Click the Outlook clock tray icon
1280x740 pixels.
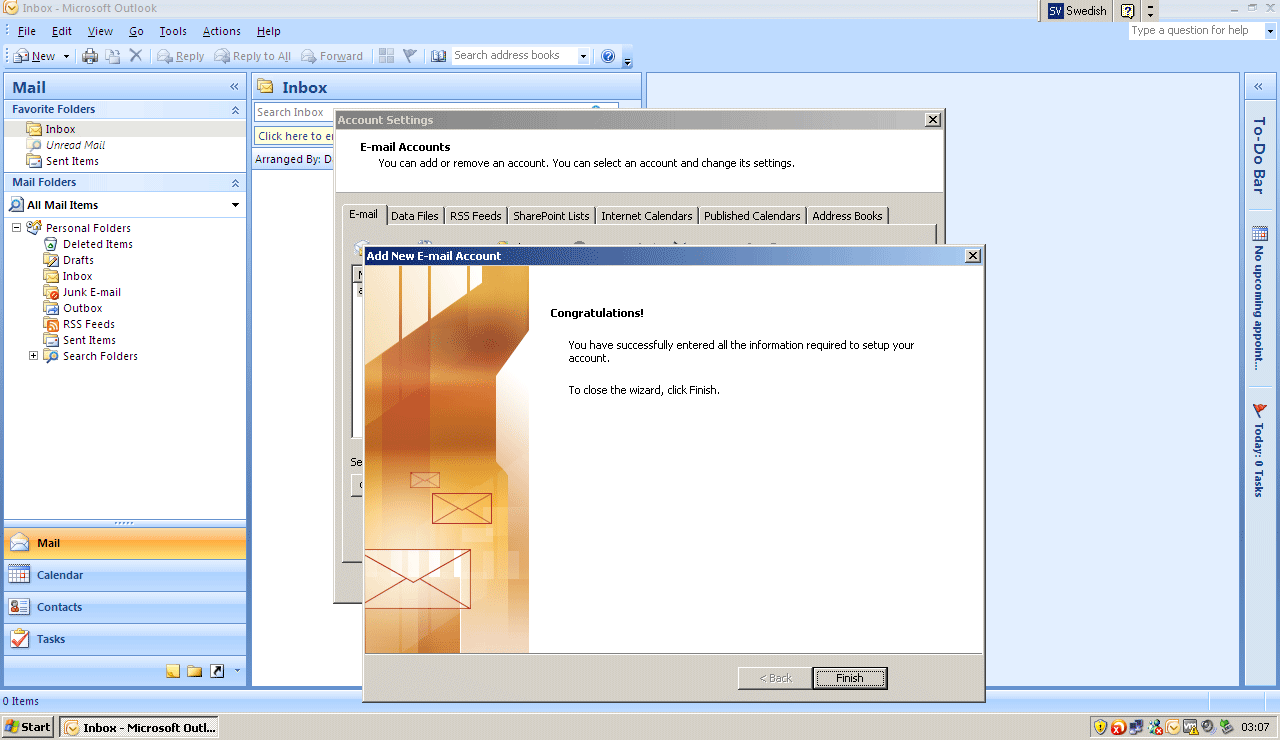1172,727
